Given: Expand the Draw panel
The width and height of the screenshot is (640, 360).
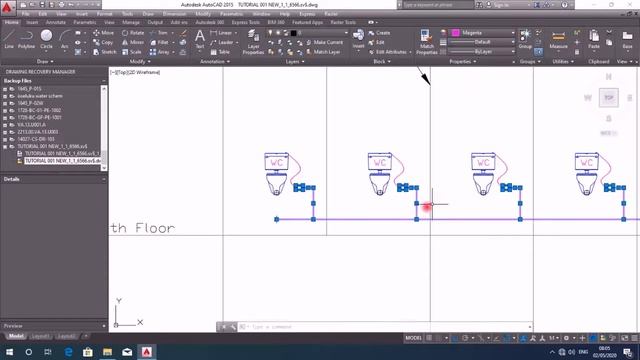Looking at the screenshot, I should pyautogui.click(x=45, y=62).
